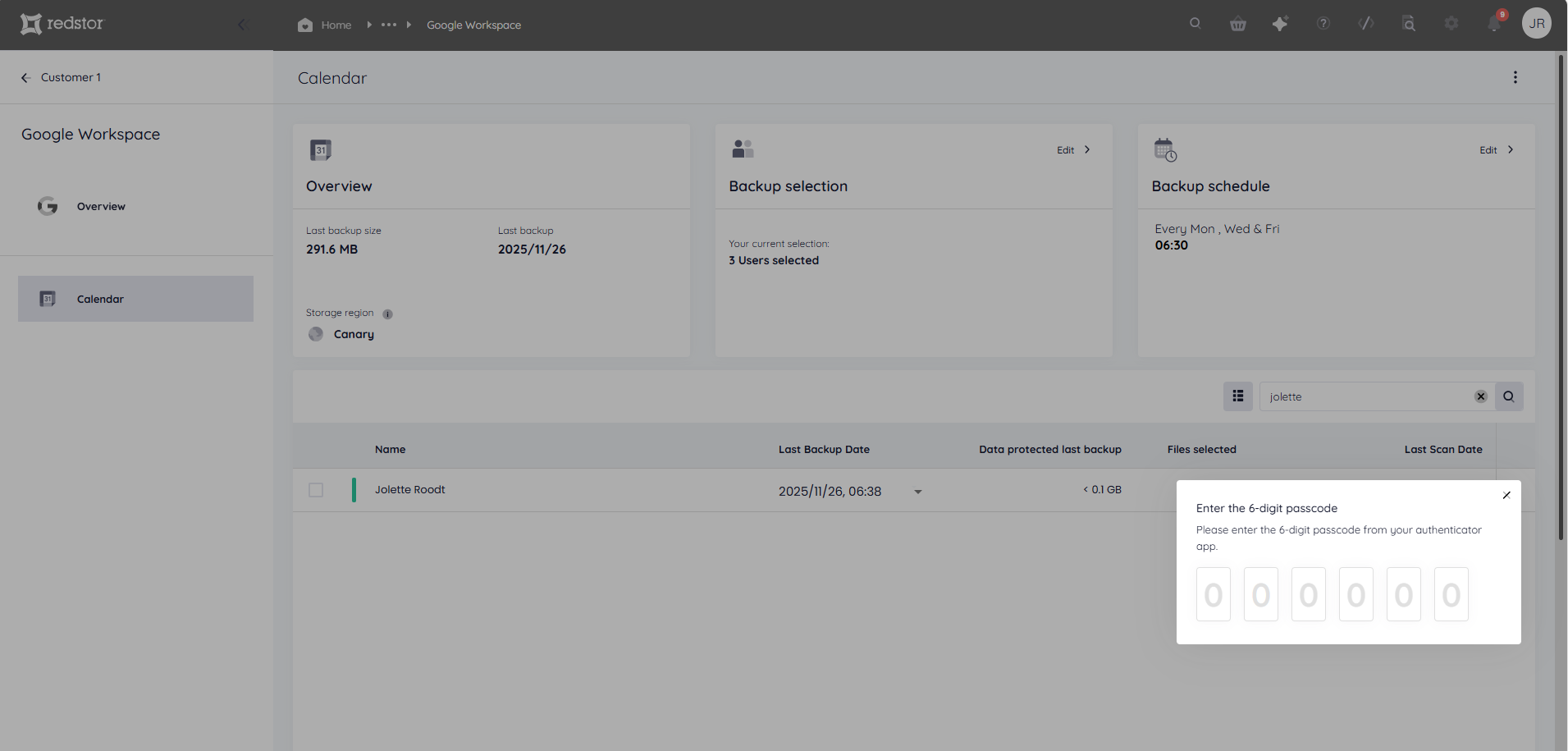Open the global search magnifier in top bar

click(1195, 24)
